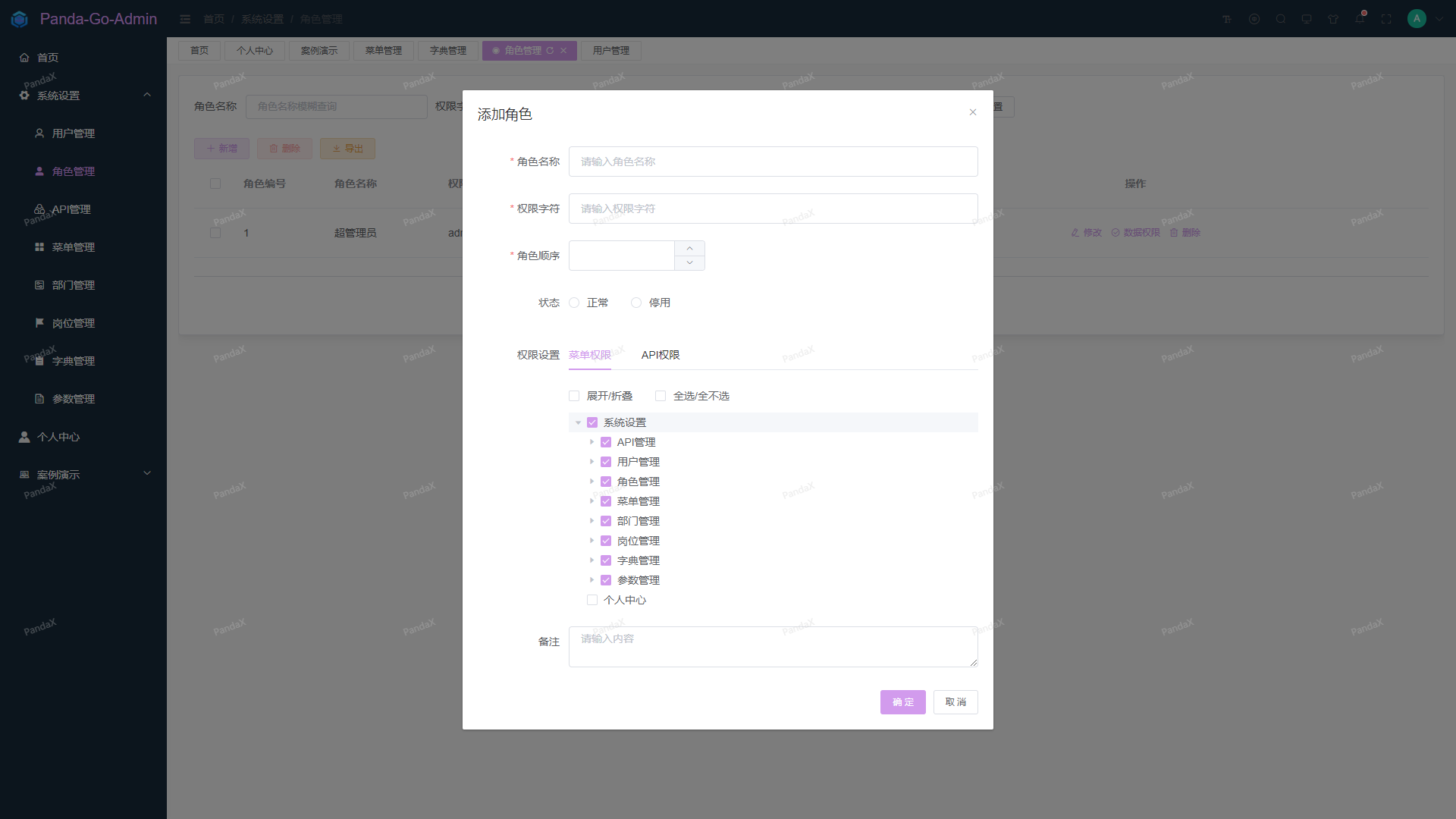Open the header search icon
The width and height of the screenshot is (1456, 819).
tap(1281, 19)
